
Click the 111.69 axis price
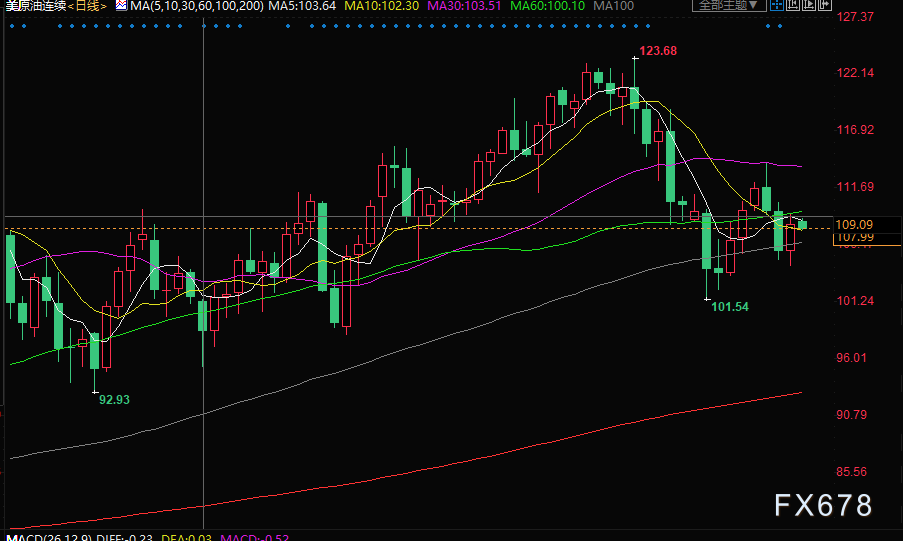coord(855,187)
